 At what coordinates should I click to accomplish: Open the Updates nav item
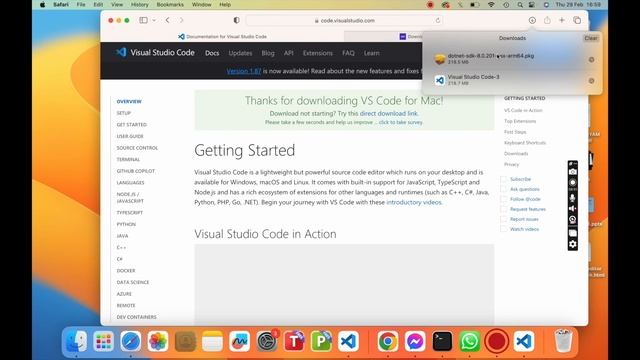(x=240, y=53)
